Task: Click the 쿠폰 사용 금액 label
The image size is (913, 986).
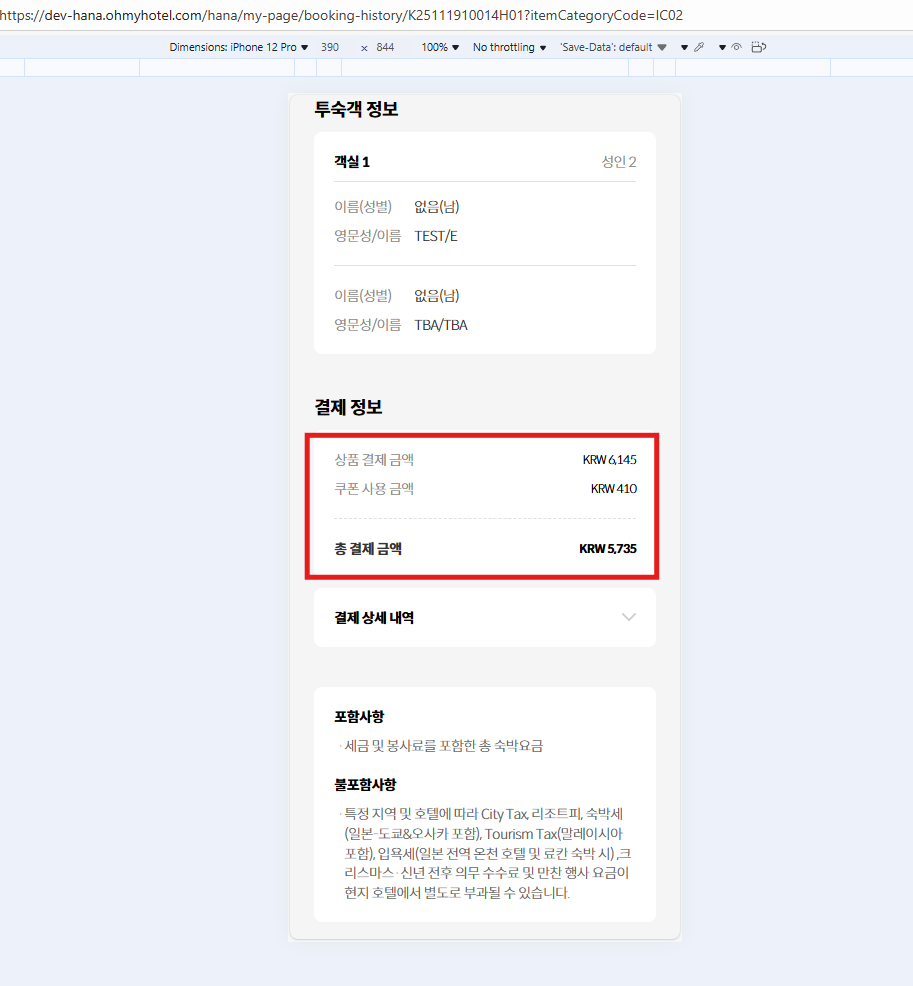Action: [x=374, y=489]
